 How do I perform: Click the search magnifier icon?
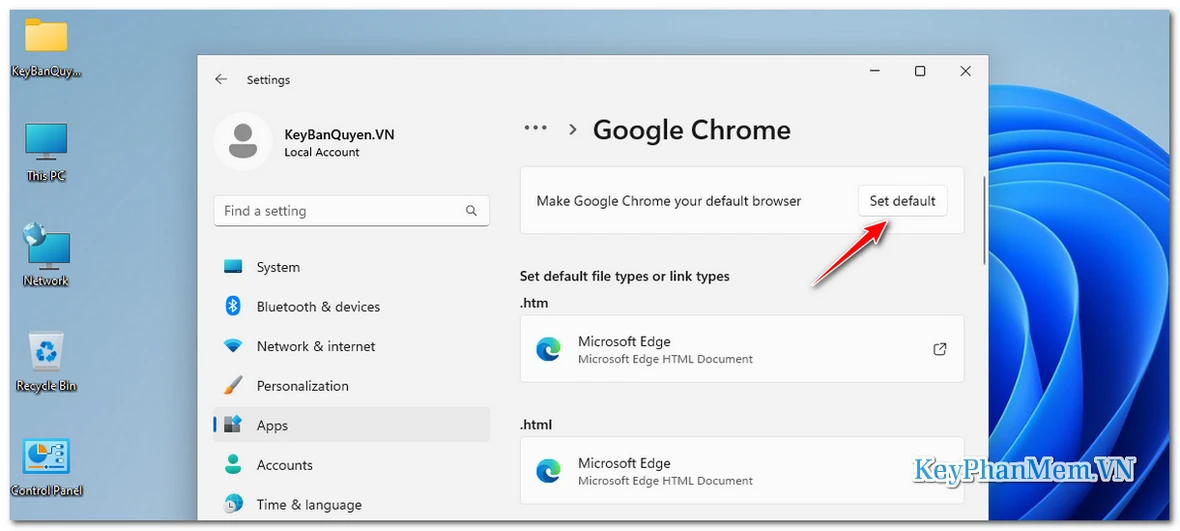(x=471, y=211)
